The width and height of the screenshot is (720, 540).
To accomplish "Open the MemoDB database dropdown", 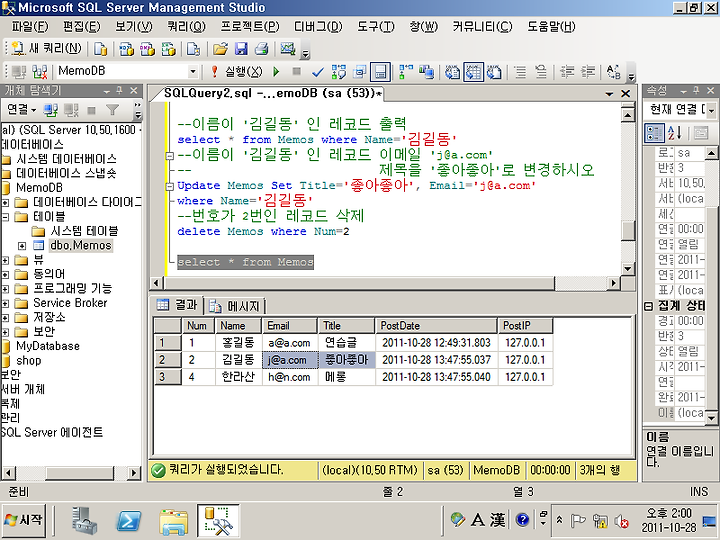I will (x=193, y=72).
